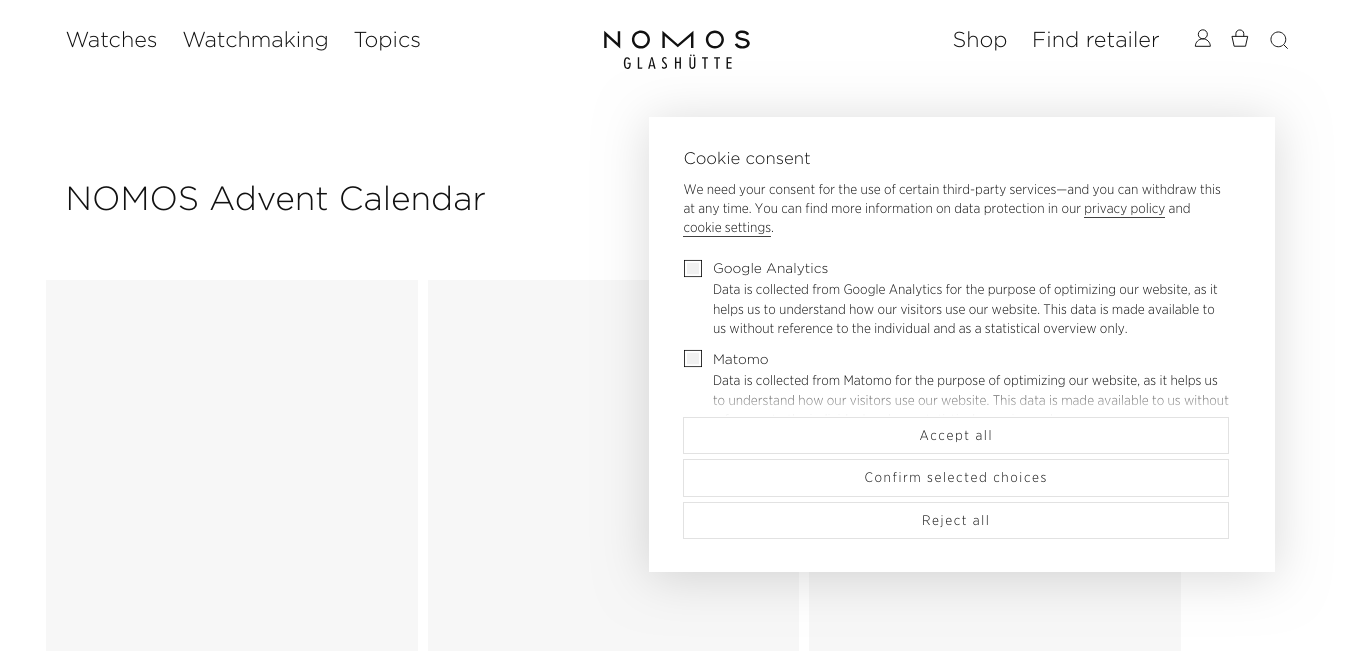
Task: Go to the Shop page
Action: 979,39
